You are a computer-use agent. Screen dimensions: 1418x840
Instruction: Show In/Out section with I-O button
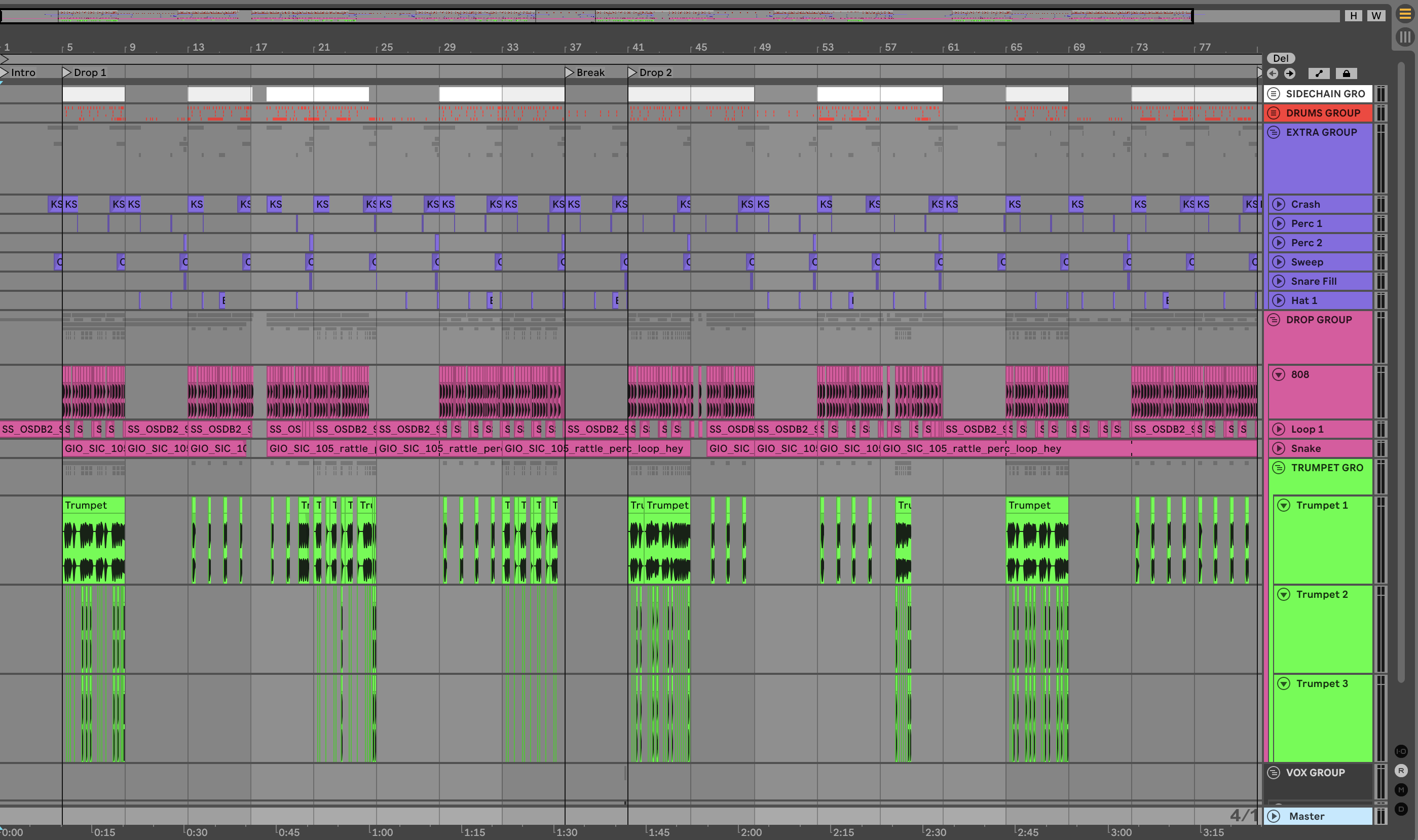(x=1402, y=751)
